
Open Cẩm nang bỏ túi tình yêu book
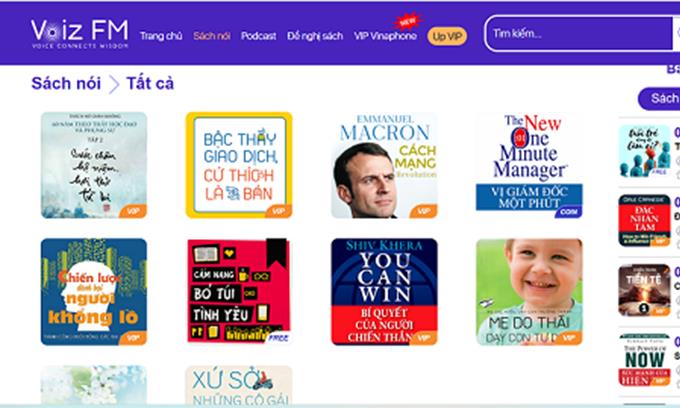click(239, 292)
